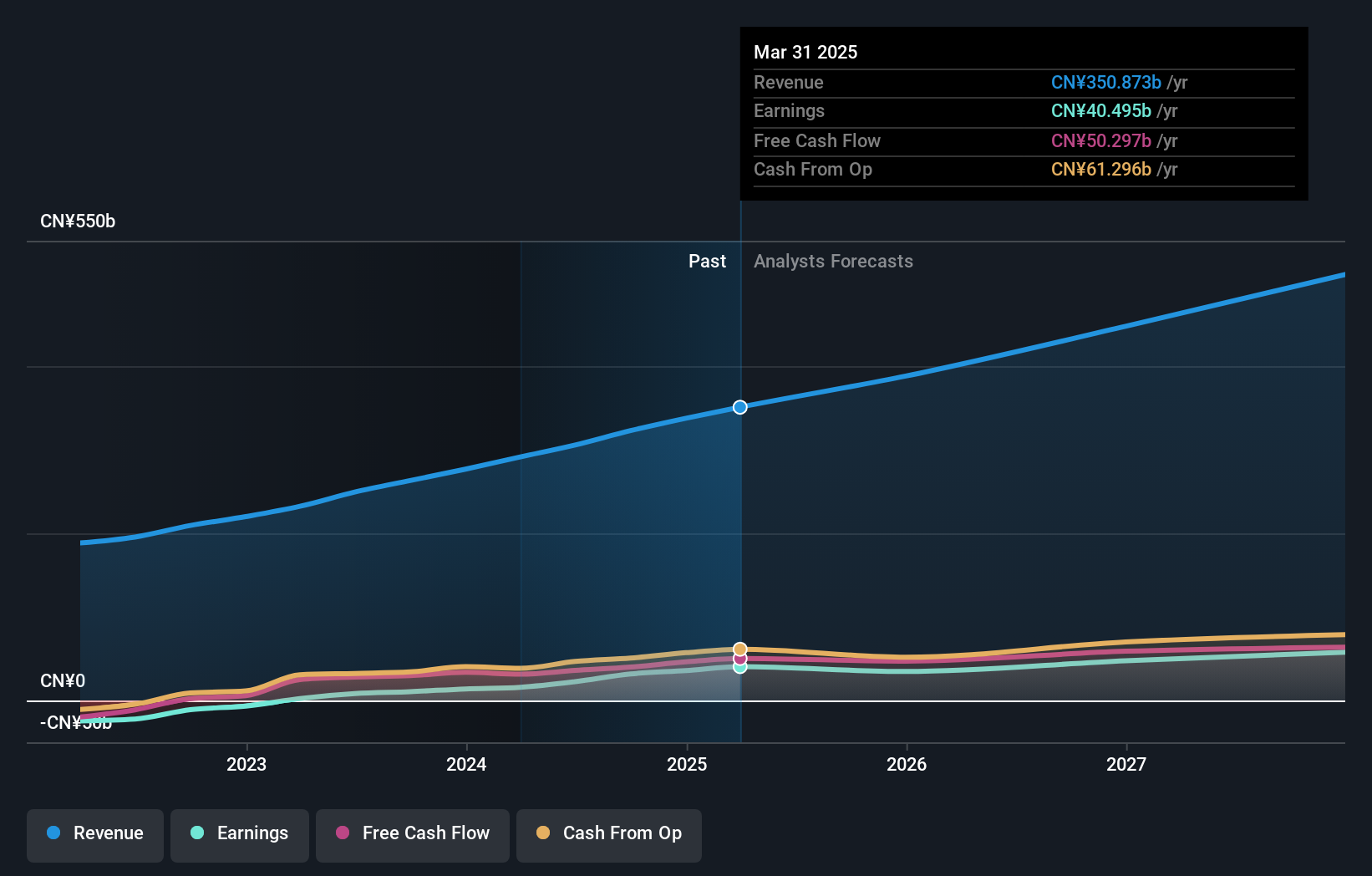Click the orange Cash From Op data marker
The width and height of the screenshot is (1372, 876).
click(x=740, y=649)
